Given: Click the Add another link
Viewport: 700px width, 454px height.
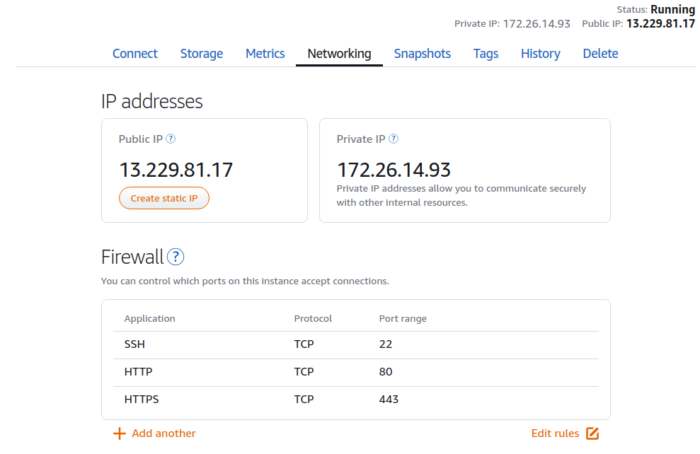Looking at the screenshot, I should tap(163, 433).
